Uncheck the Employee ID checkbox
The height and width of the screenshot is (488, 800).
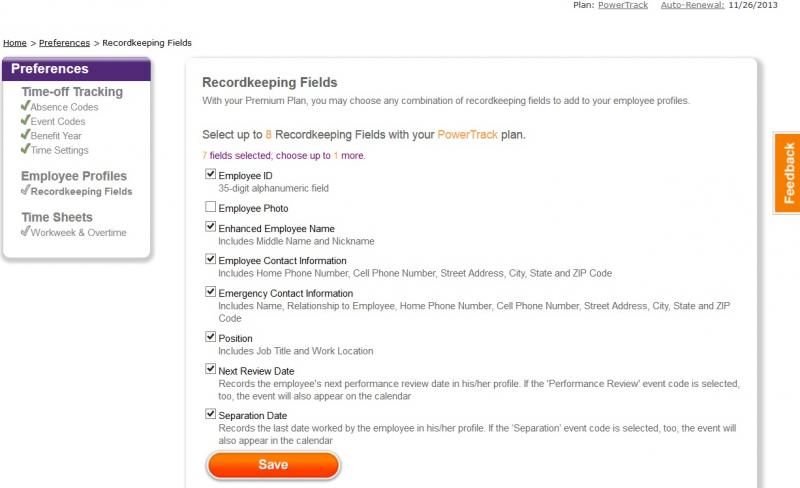pos(210,174)
